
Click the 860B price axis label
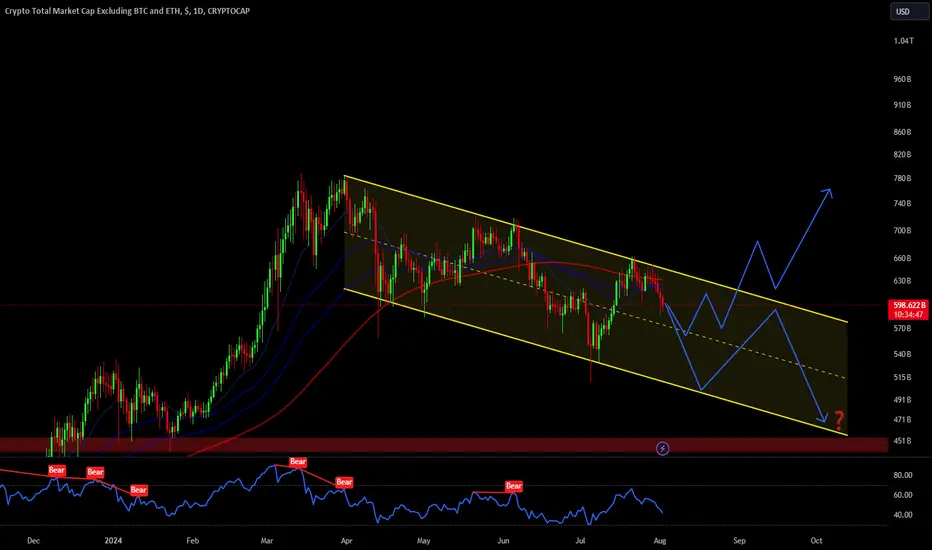click(902, 132)
